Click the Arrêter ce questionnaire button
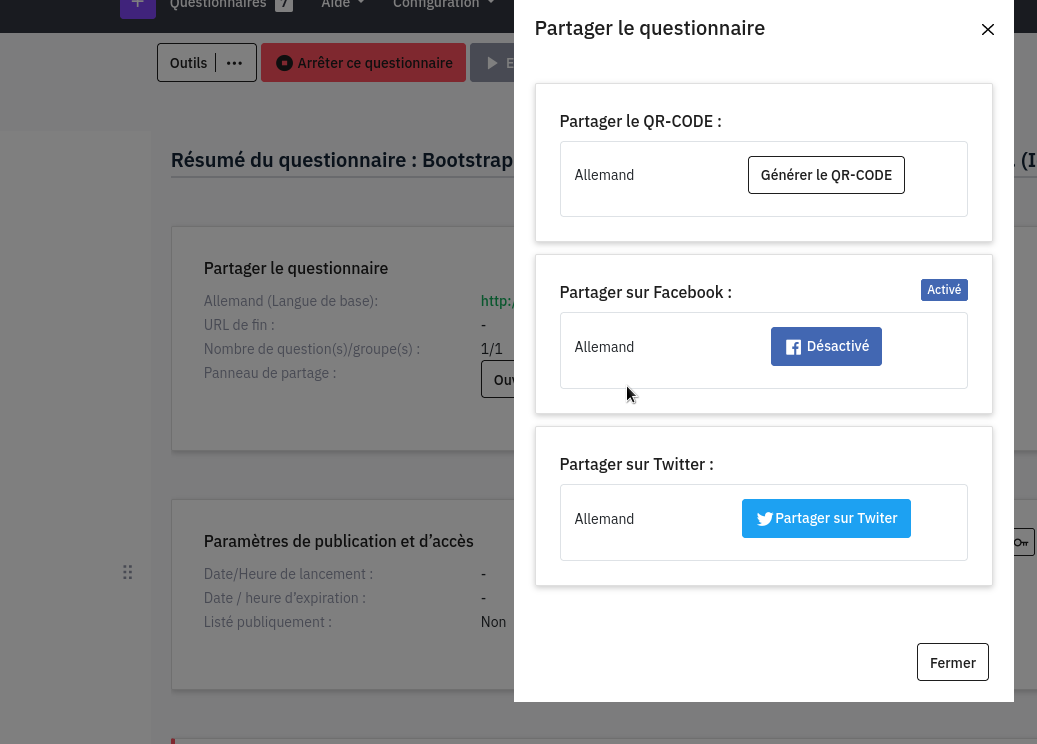 [x=364, y=63]
